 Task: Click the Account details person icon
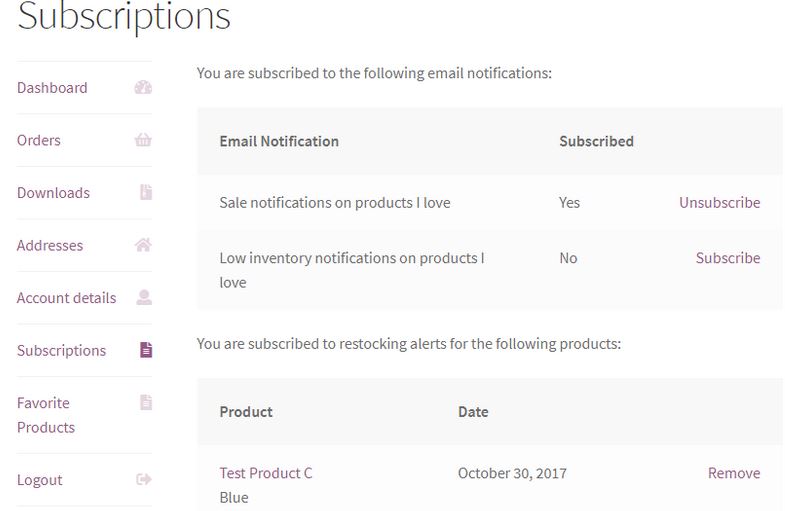[x=144, y=297]
